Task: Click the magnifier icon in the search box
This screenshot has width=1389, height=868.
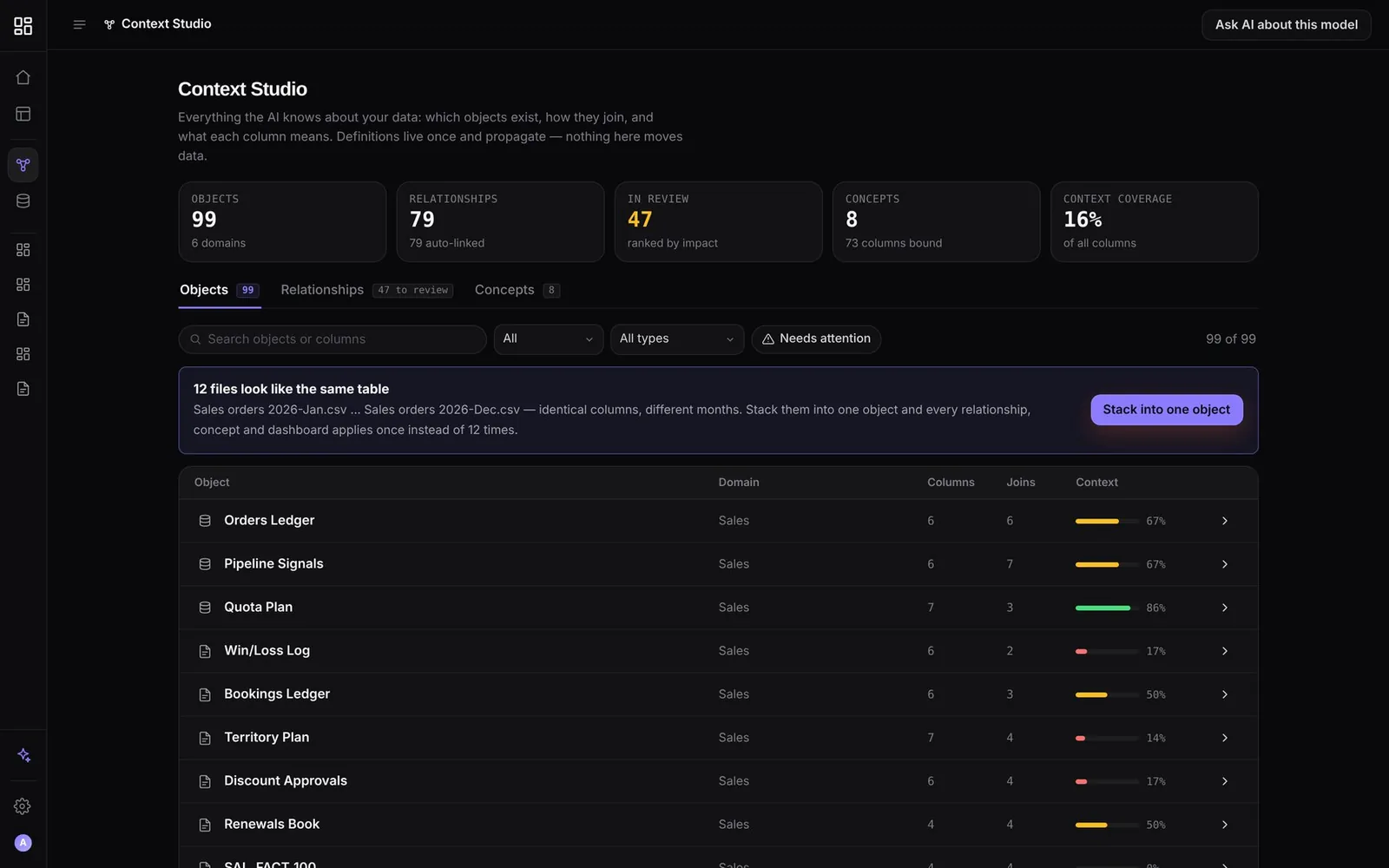Action: (195, 339)
